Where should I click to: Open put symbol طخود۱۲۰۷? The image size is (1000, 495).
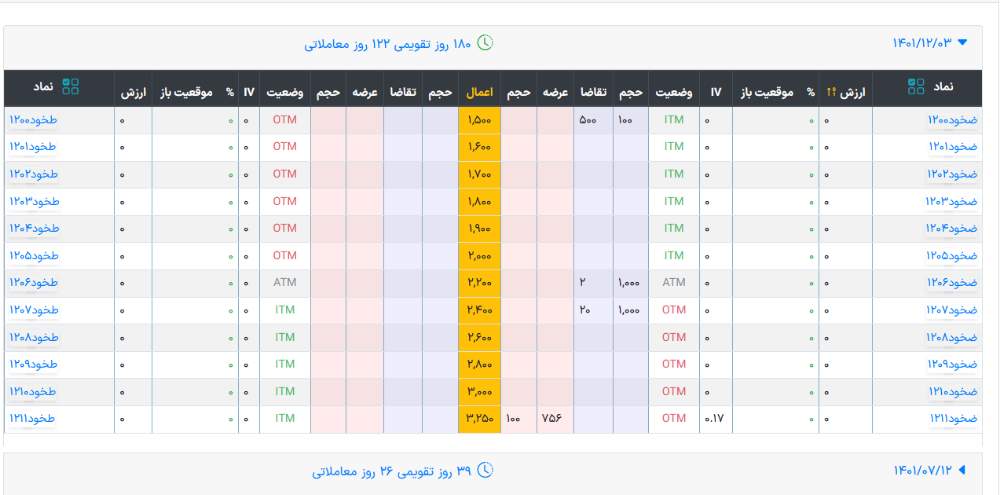tap(33, 310)
